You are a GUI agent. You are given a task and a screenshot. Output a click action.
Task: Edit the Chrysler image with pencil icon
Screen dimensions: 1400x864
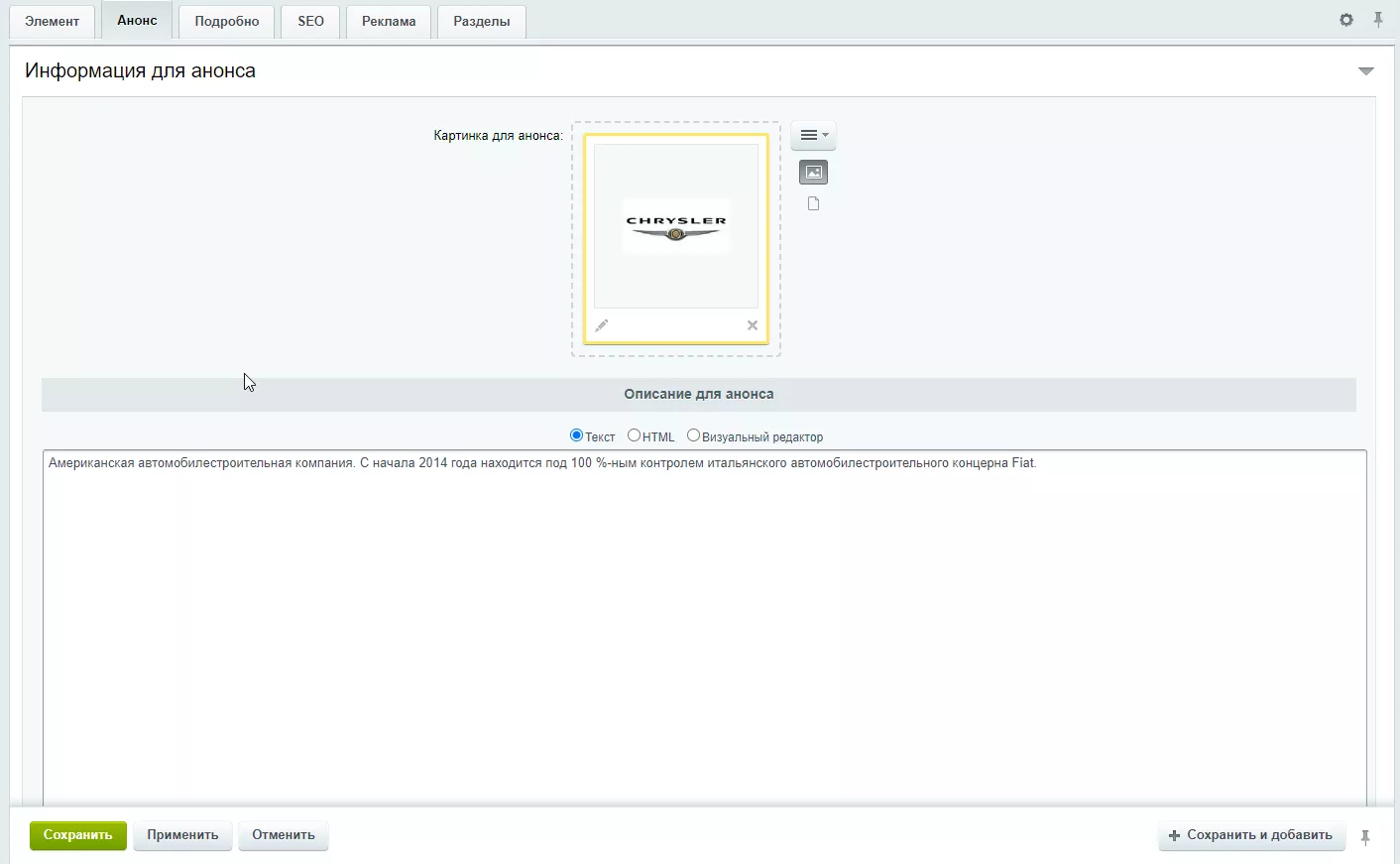coord(601,325)
